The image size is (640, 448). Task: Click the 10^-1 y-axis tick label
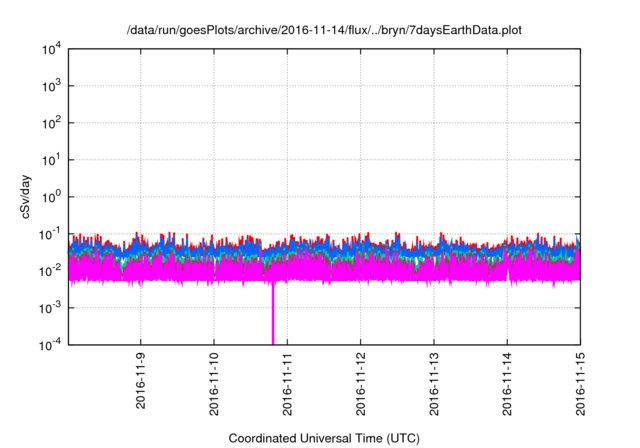coord(50,233)
